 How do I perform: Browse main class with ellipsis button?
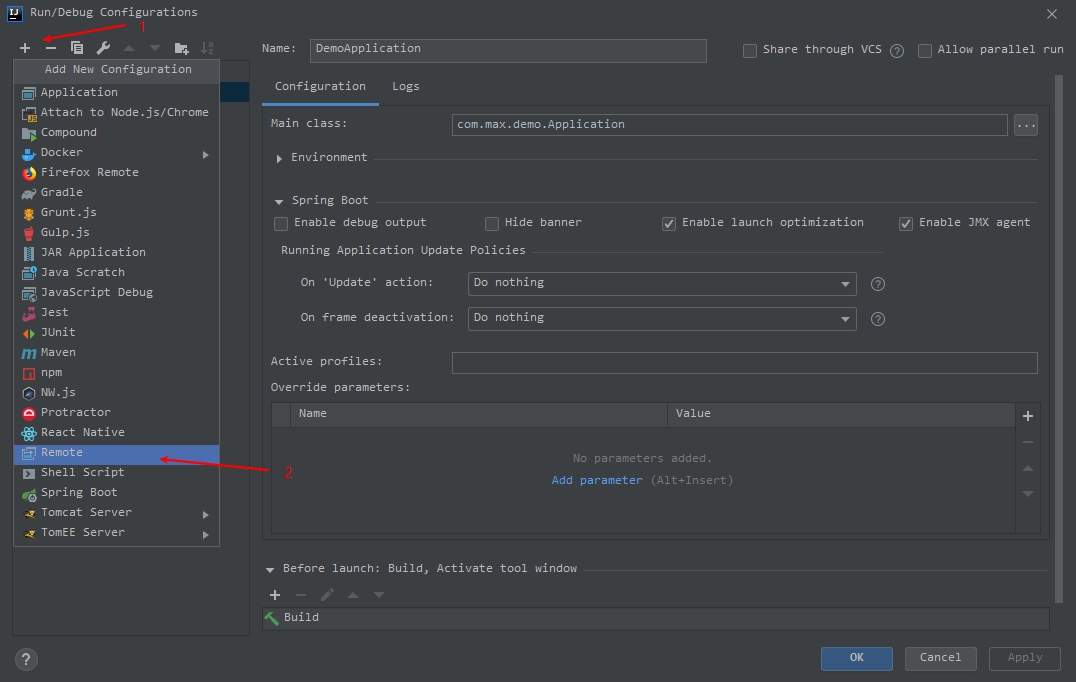coord(1026,125)
